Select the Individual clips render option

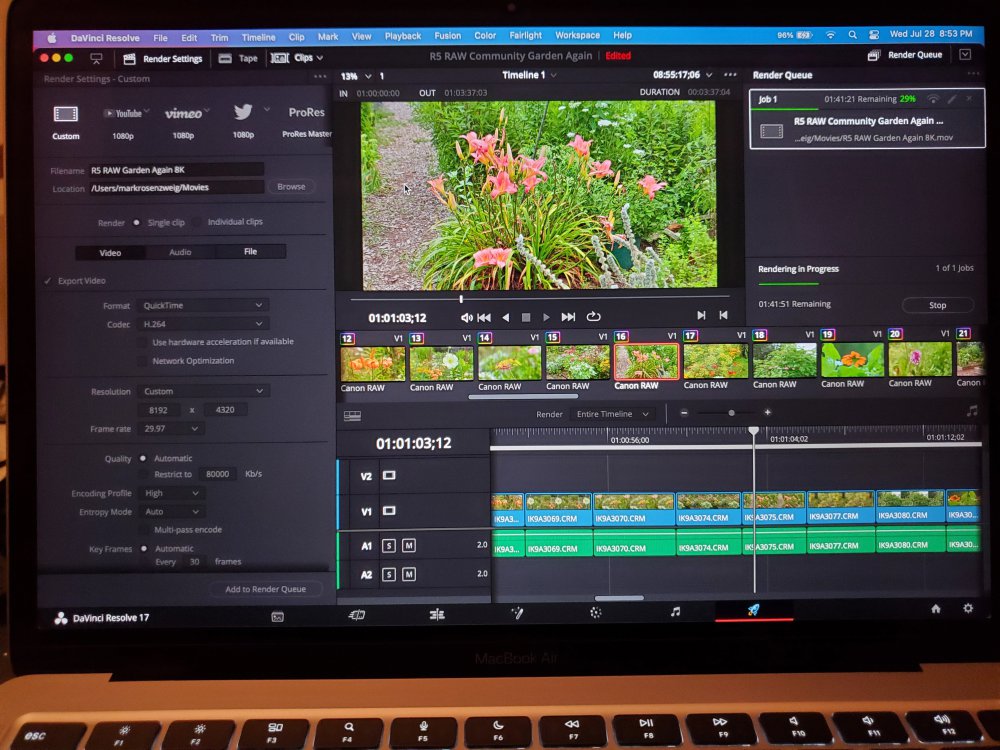[x=196, y=222]
